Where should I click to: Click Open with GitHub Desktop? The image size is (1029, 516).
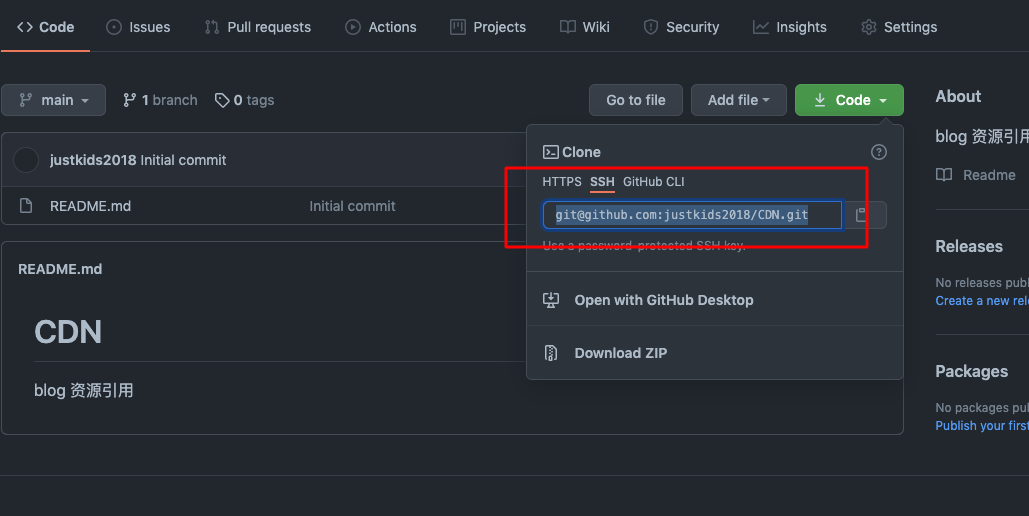663,300
